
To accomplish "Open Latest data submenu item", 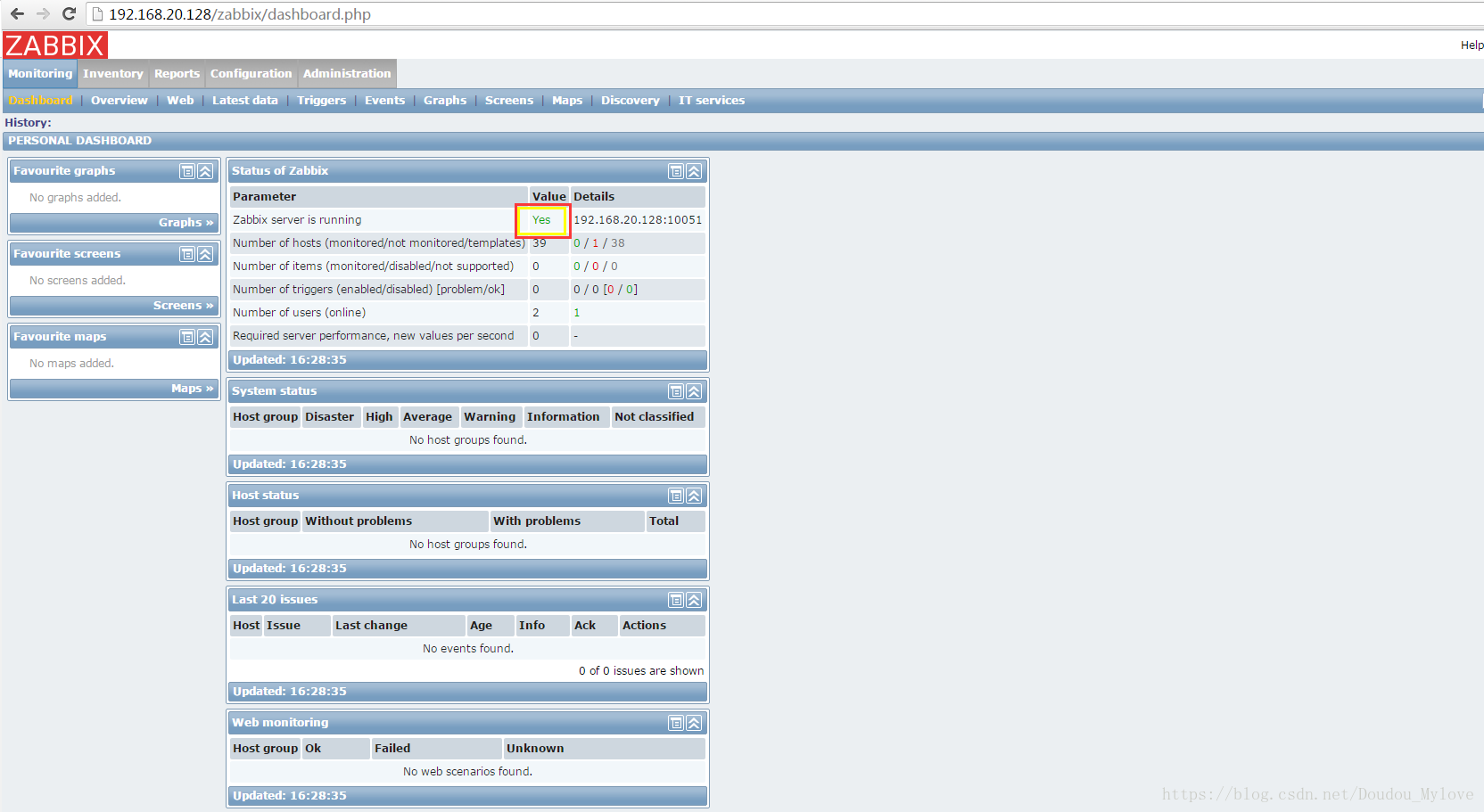I will 245,101.
